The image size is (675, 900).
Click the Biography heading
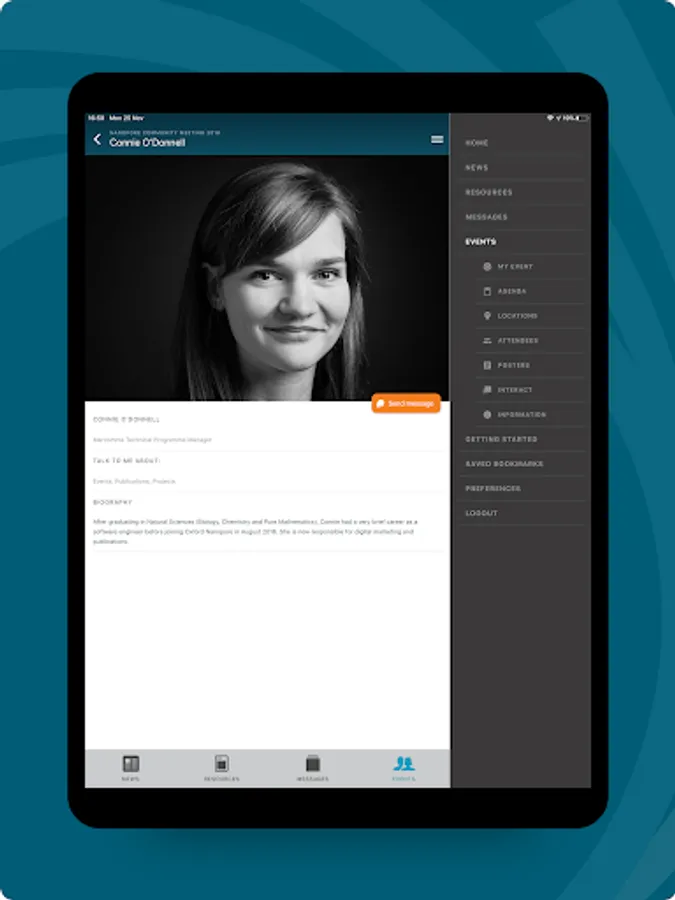(112, 502)
